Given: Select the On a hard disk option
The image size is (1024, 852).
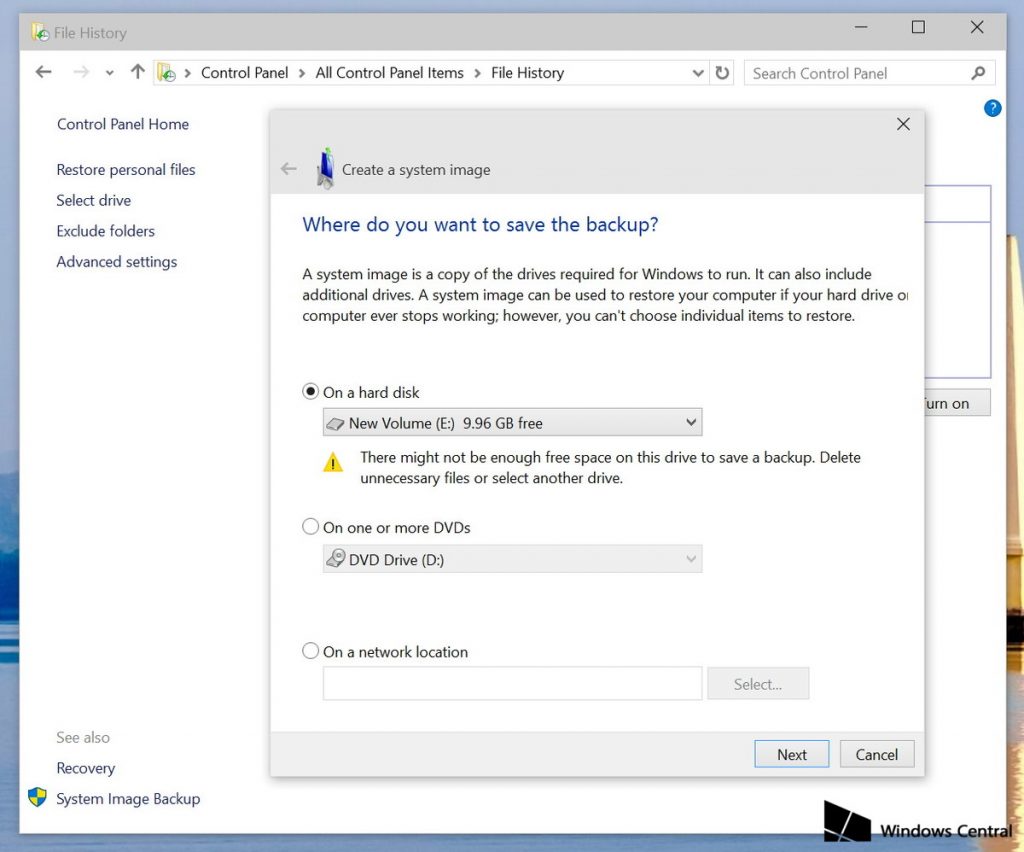Looking at the screenshot, I should (310, 391).
